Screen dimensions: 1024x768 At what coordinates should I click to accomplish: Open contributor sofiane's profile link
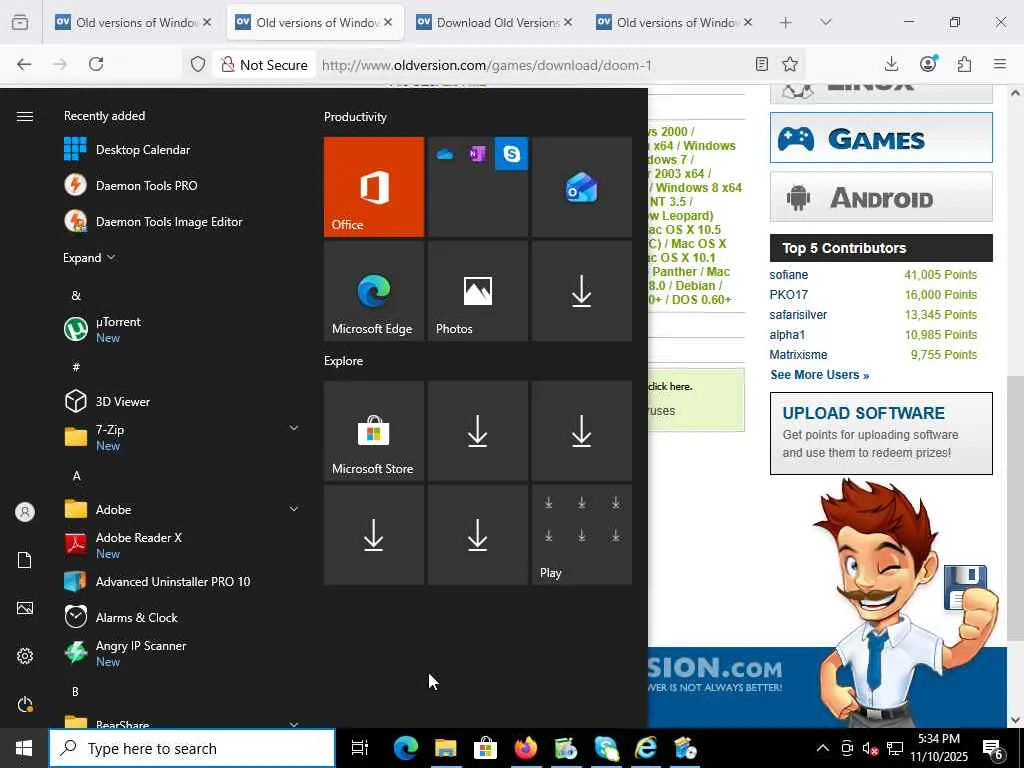788,275
